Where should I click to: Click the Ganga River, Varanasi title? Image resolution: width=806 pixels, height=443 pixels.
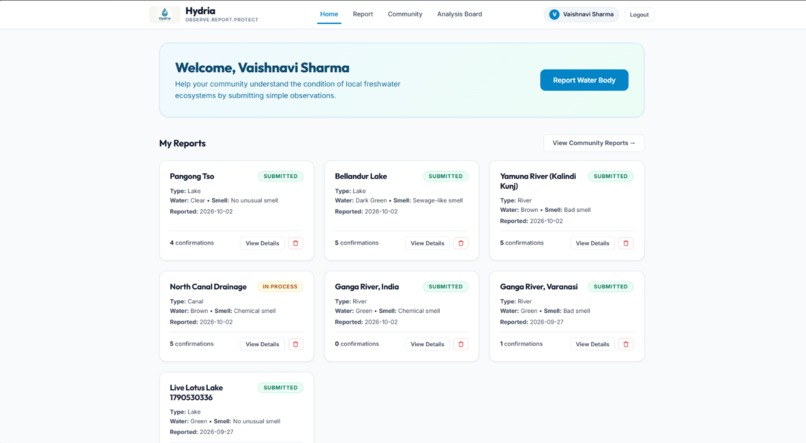tap(539, 287)
